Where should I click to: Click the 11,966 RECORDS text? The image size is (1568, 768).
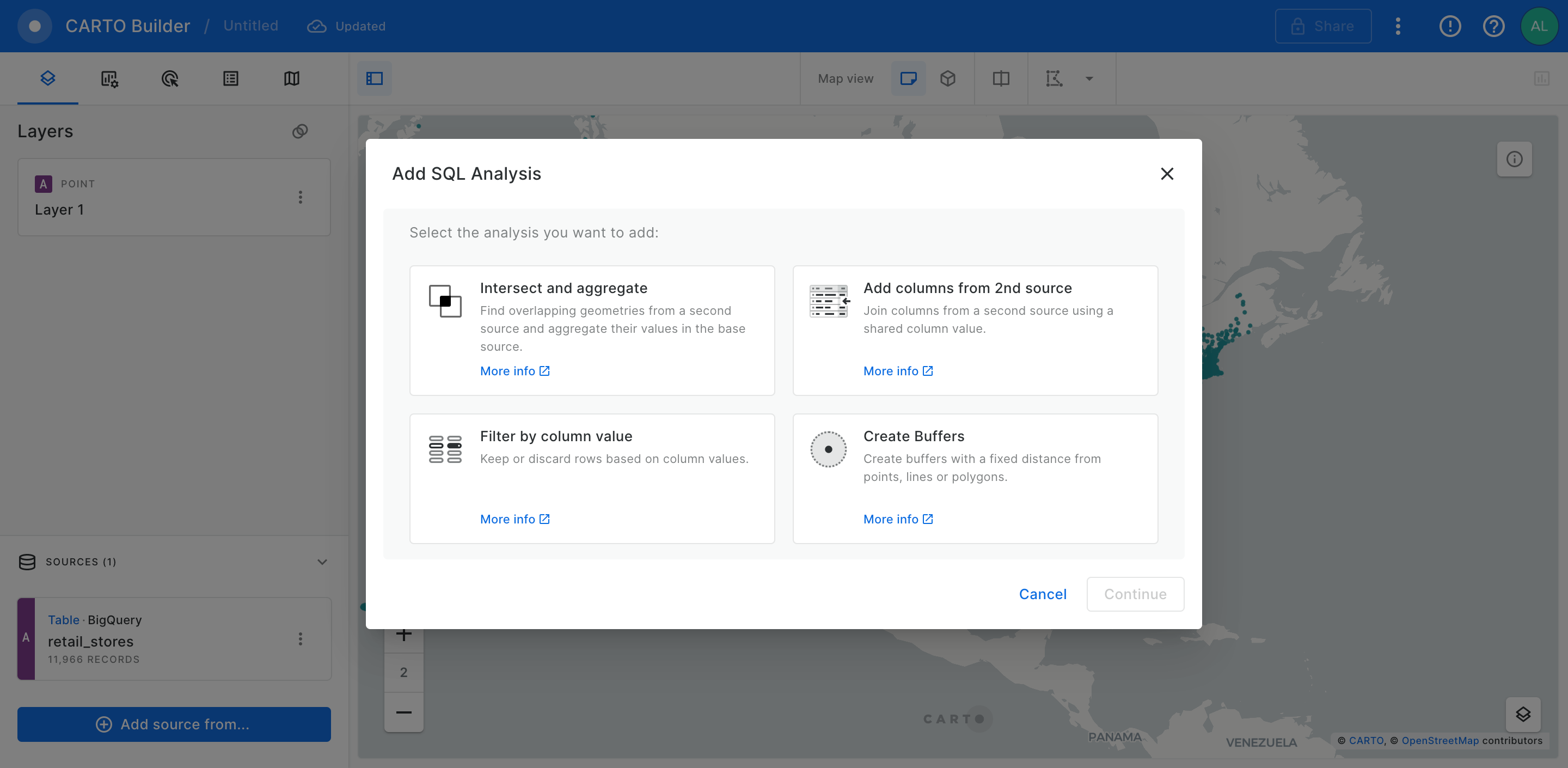(94, 660)
